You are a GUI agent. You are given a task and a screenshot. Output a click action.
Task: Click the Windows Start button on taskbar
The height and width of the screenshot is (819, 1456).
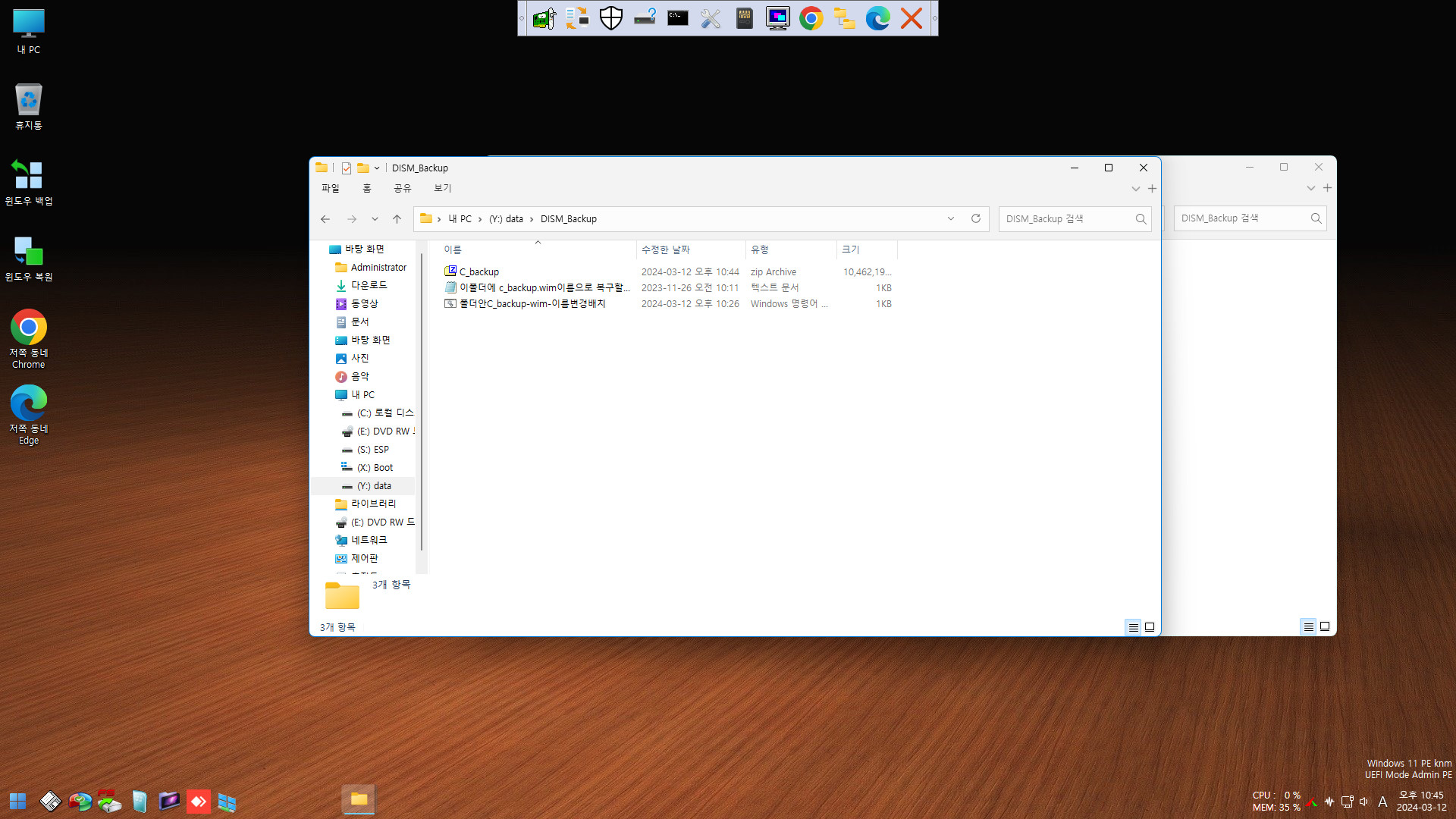point(18,801)
